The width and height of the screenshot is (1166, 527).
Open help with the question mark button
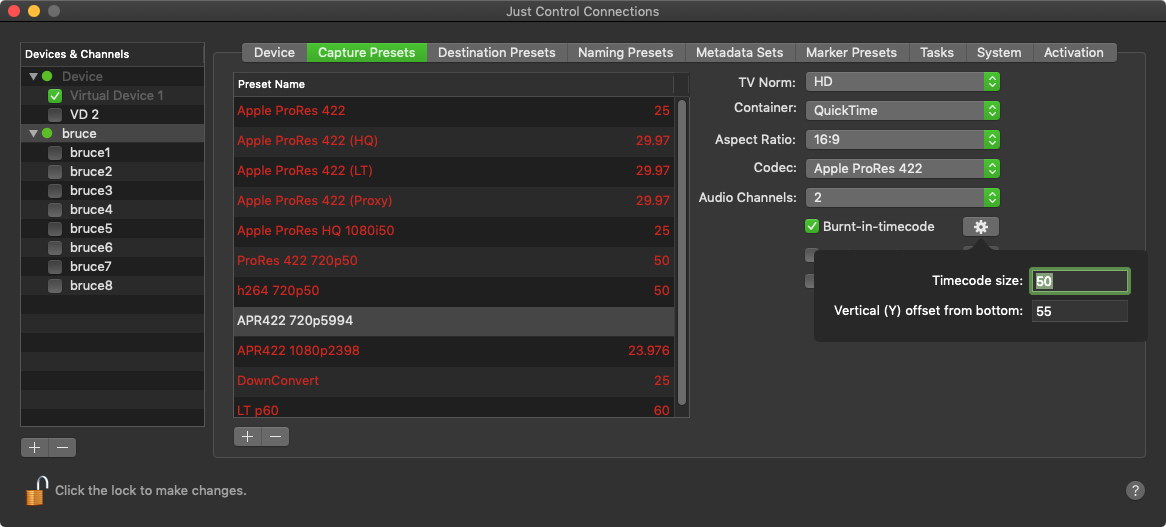tap(1135, 490)
